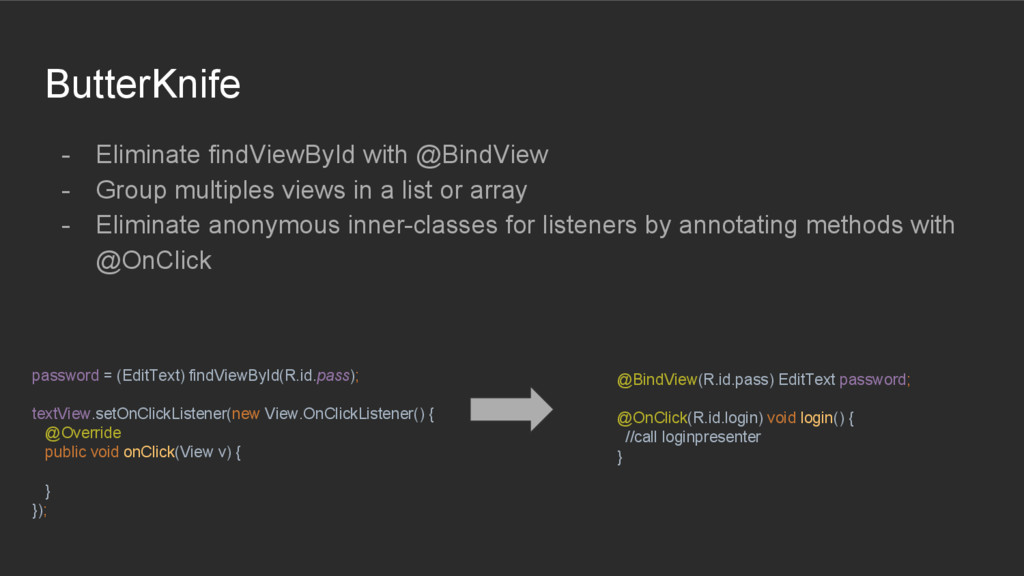Click the 'Eliminate findViewById with @BindView' bullet
The image size is (1024, 576).
tap(321, 155)
